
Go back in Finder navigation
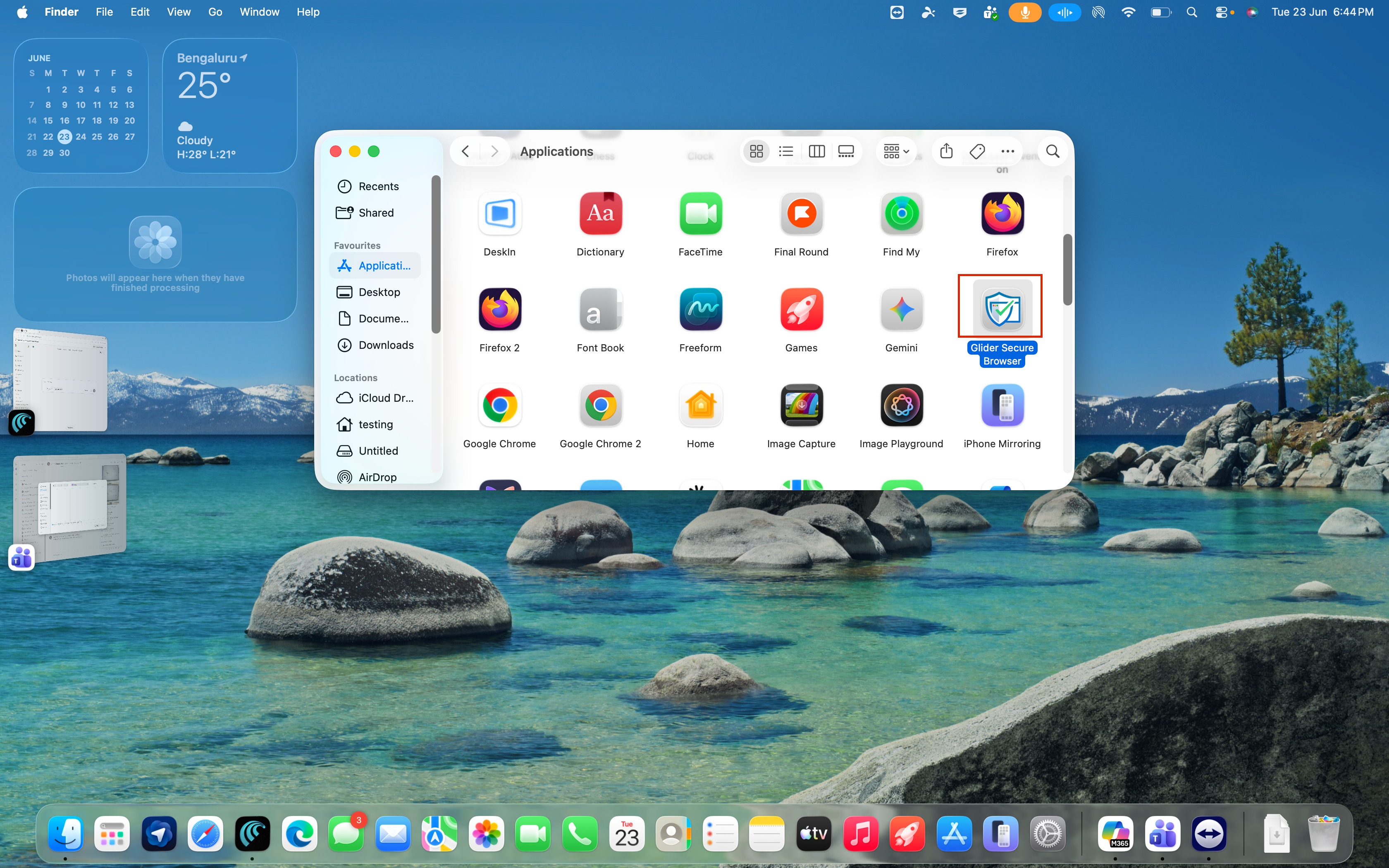pos(465,152)
